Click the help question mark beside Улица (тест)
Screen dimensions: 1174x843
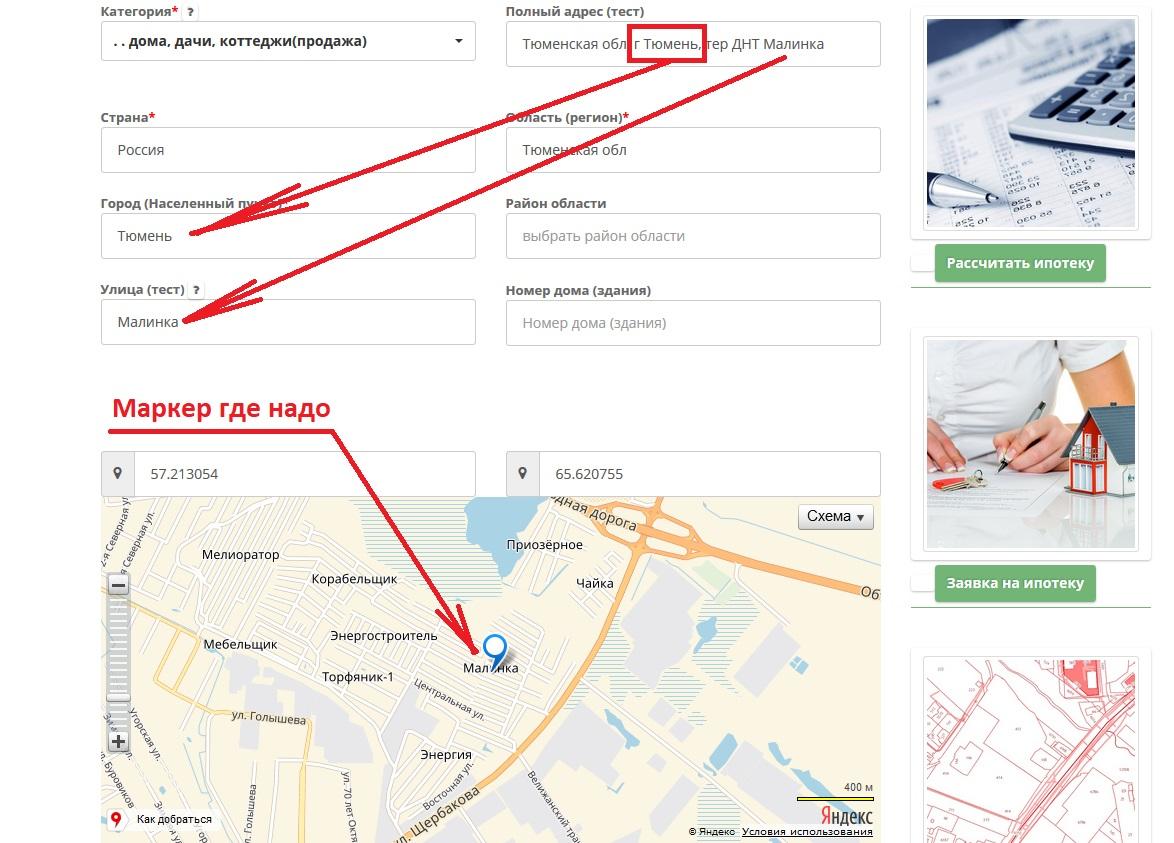click(x=196, y=290)
